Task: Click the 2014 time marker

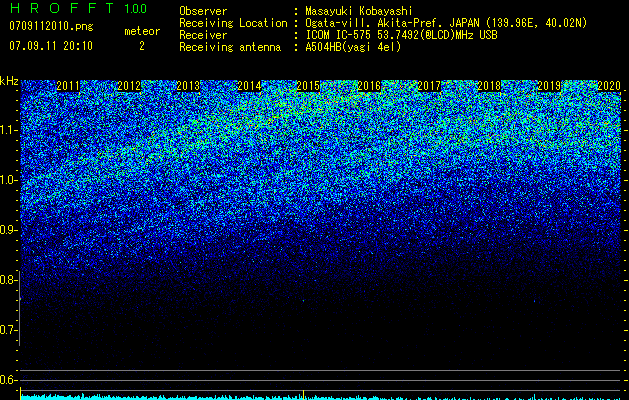Action: click(x=249, y=86)
